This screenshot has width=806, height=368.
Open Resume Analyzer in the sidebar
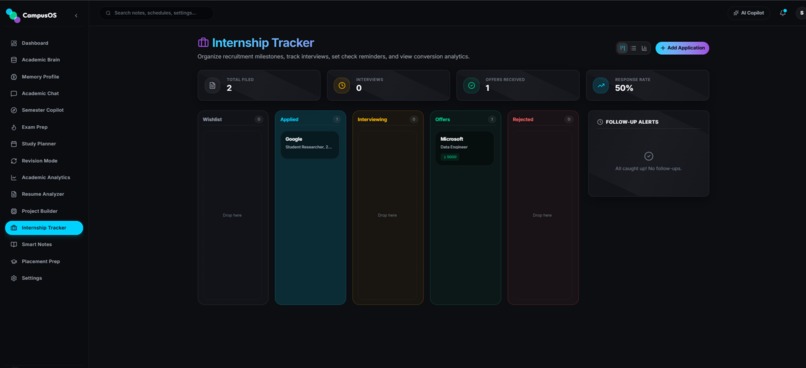pyautogui.click(x=44, y=194)
